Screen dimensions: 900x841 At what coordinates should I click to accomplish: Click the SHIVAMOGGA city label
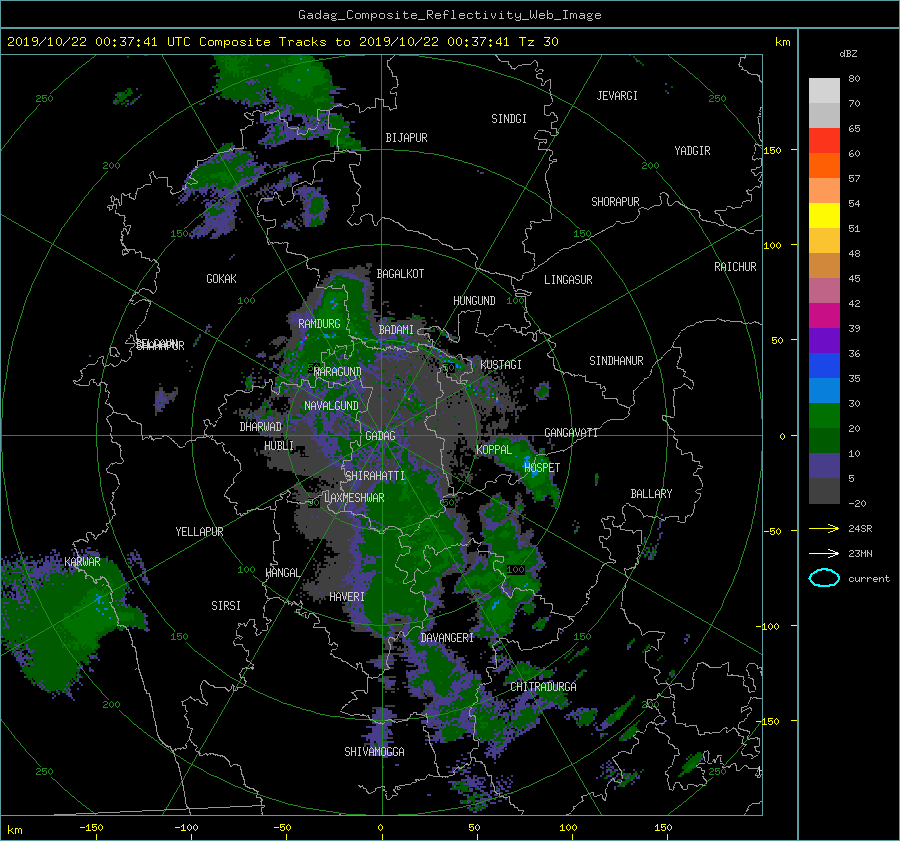374,751
